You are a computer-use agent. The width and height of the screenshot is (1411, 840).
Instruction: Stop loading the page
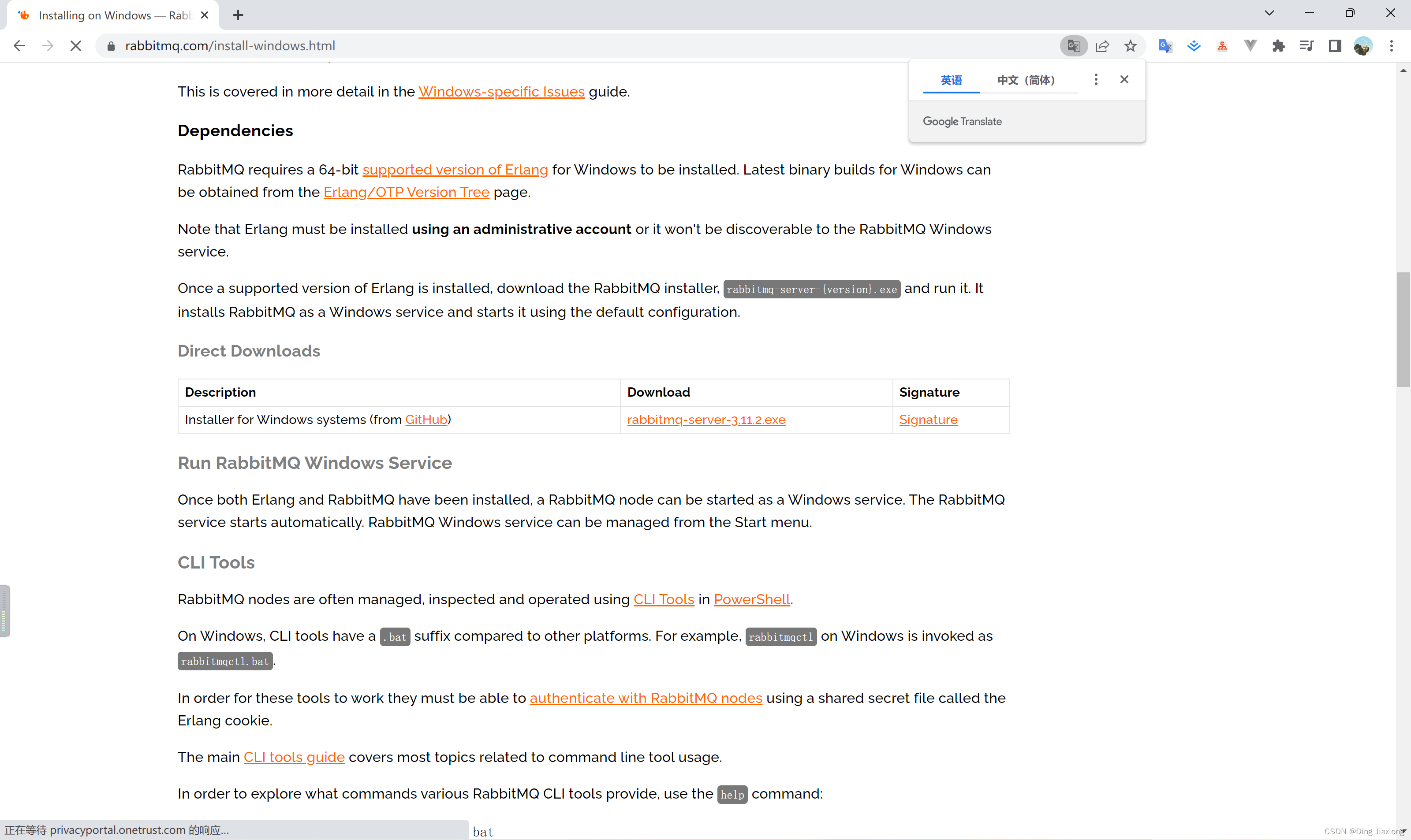click(x=76, y=46)
